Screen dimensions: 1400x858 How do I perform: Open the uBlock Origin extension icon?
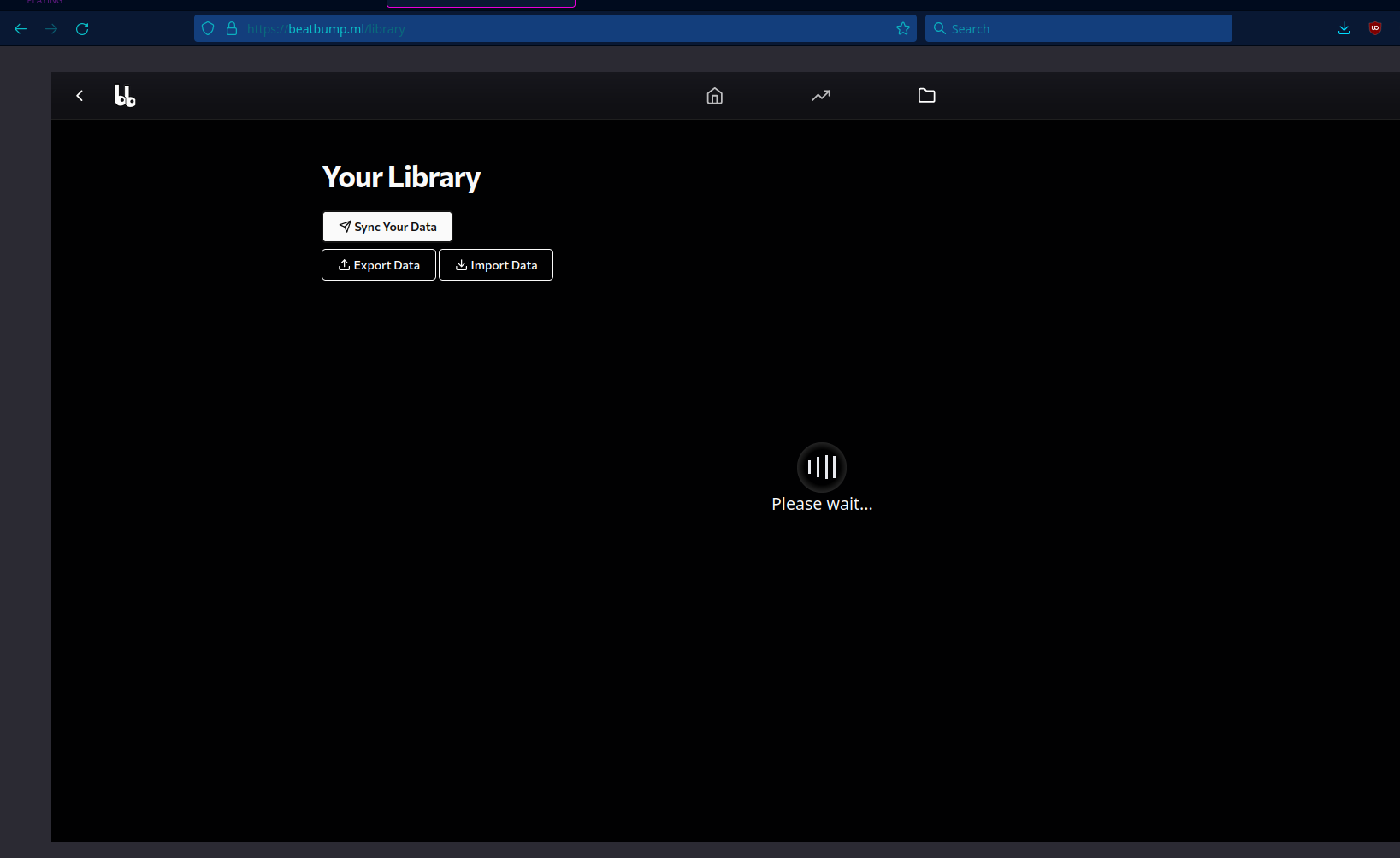click(x=1375, y=29)
